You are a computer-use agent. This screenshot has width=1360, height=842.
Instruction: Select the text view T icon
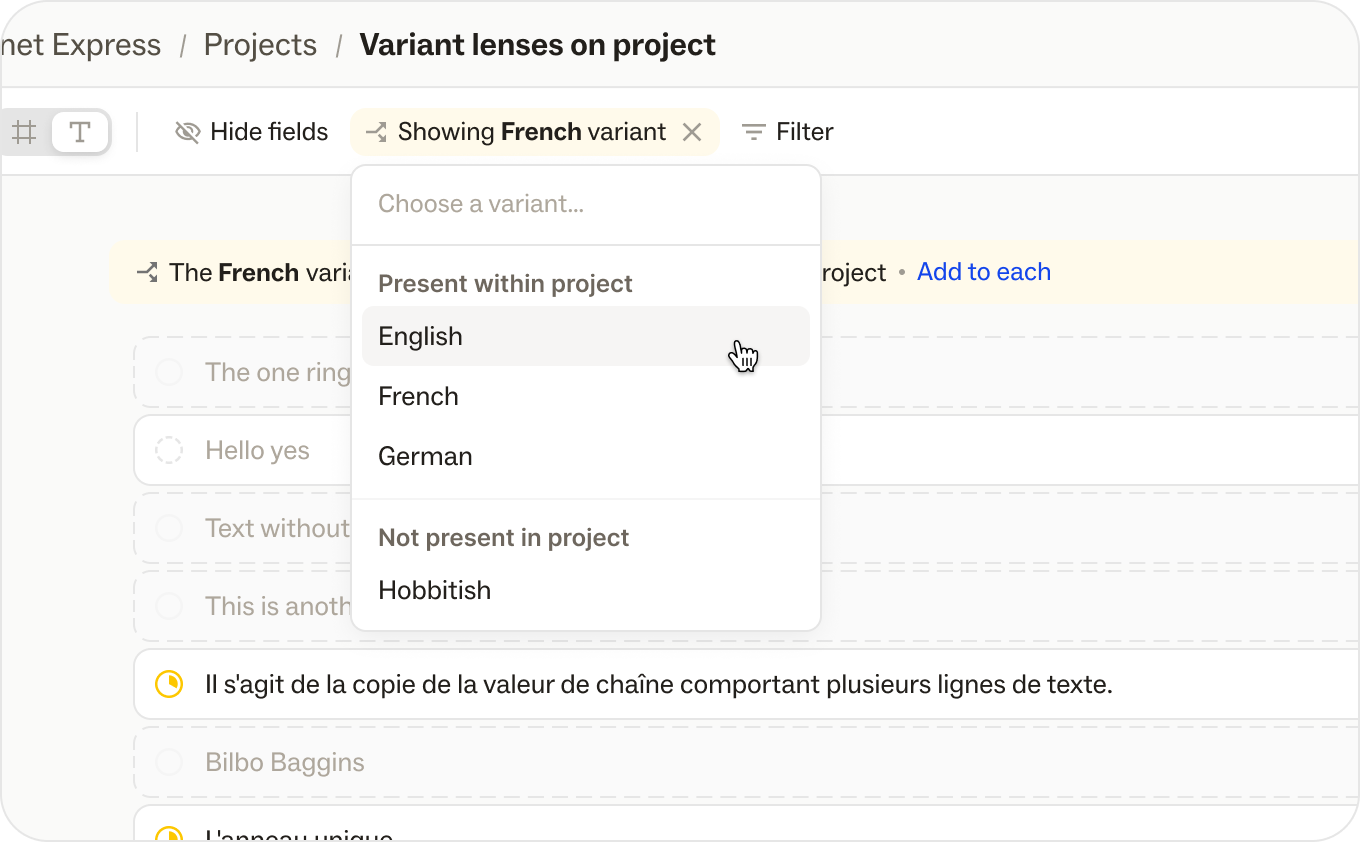coord(80,132)
